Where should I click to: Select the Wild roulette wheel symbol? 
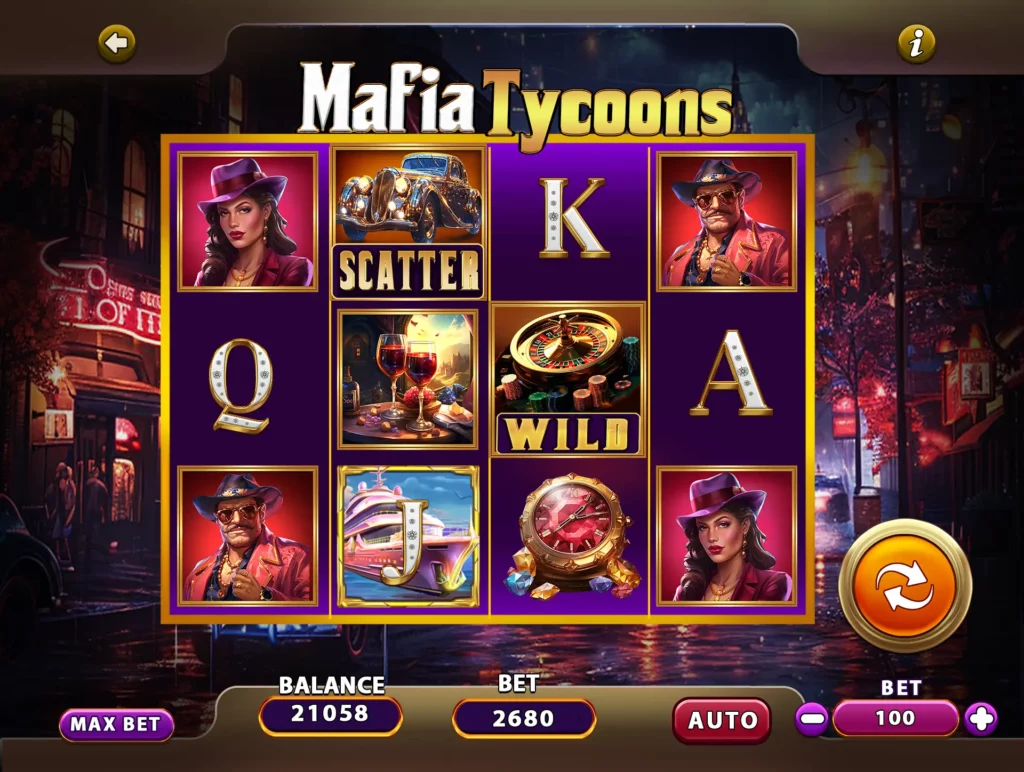click(568, 379)
